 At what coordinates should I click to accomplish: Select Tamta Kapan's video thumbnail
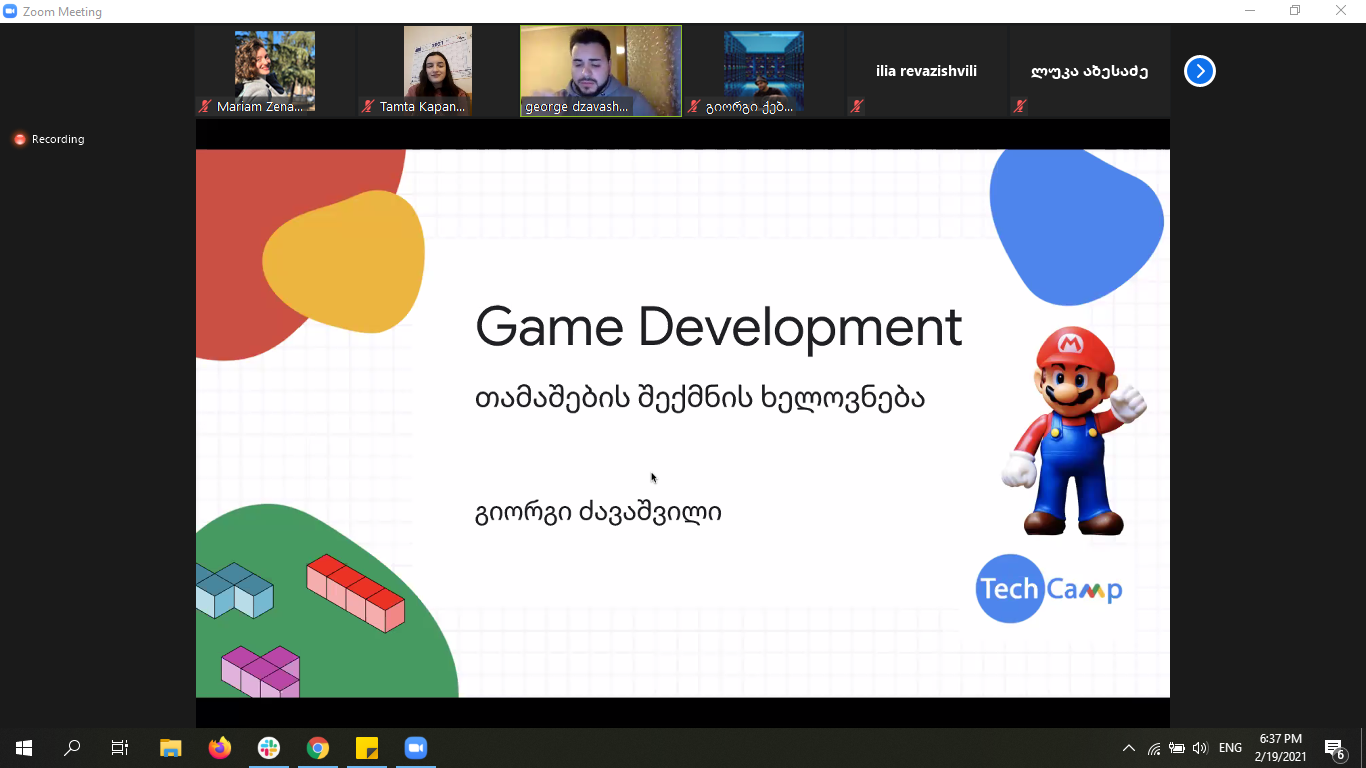click(438, 71)
